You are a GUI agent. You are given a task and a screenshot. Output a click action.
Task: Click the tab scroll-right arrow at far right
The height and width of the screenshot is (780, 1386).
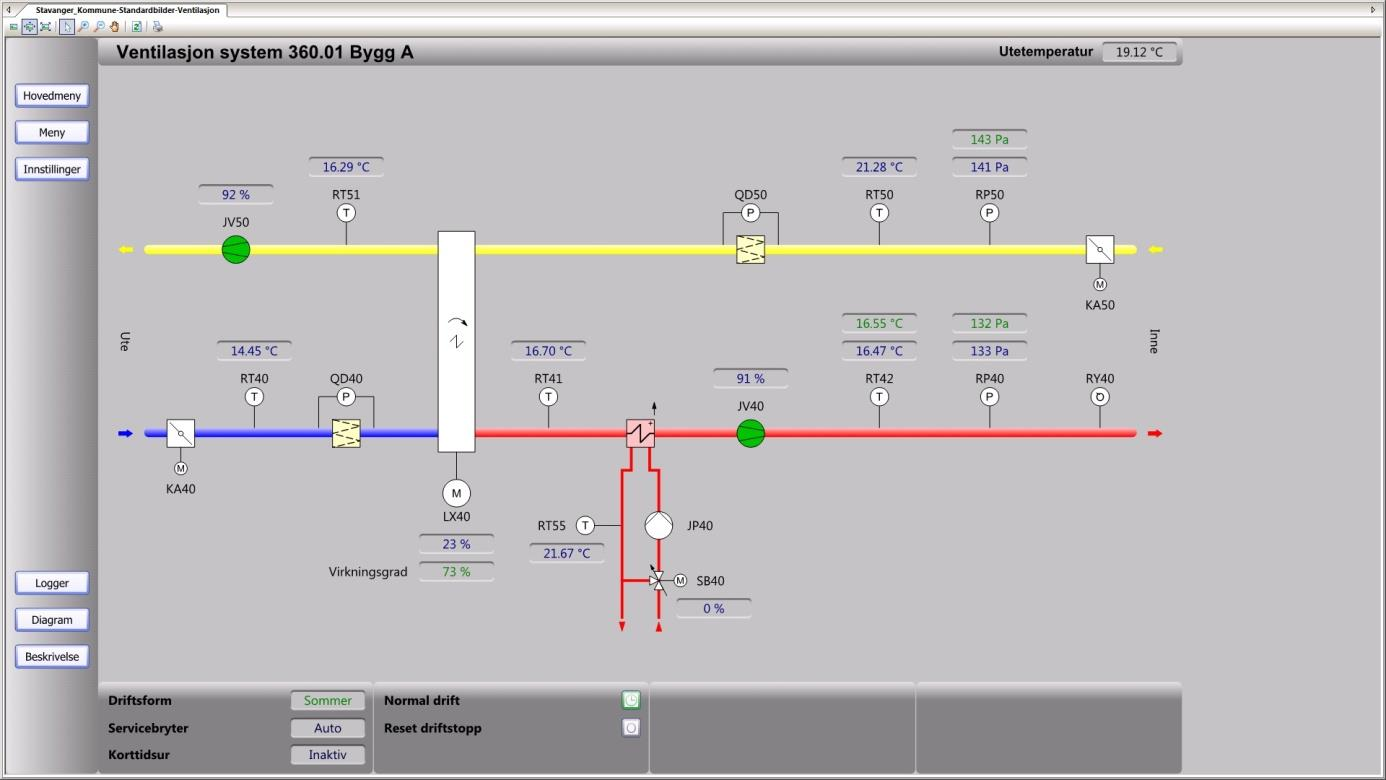click(x=1373, y=10)
